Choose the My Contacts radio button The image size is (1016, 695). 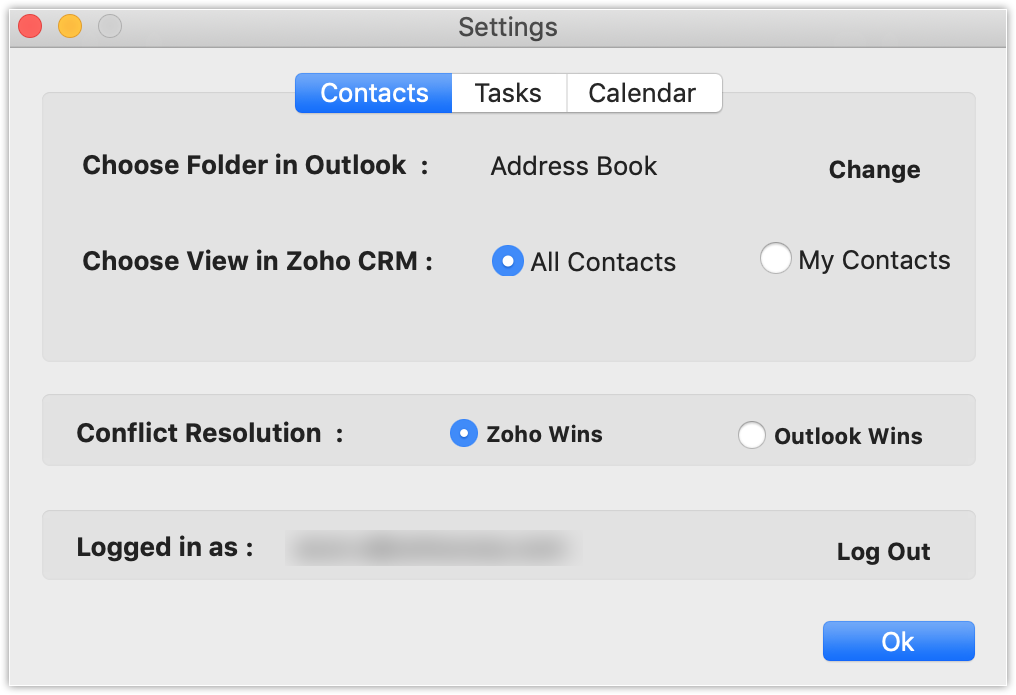point(776,259)
